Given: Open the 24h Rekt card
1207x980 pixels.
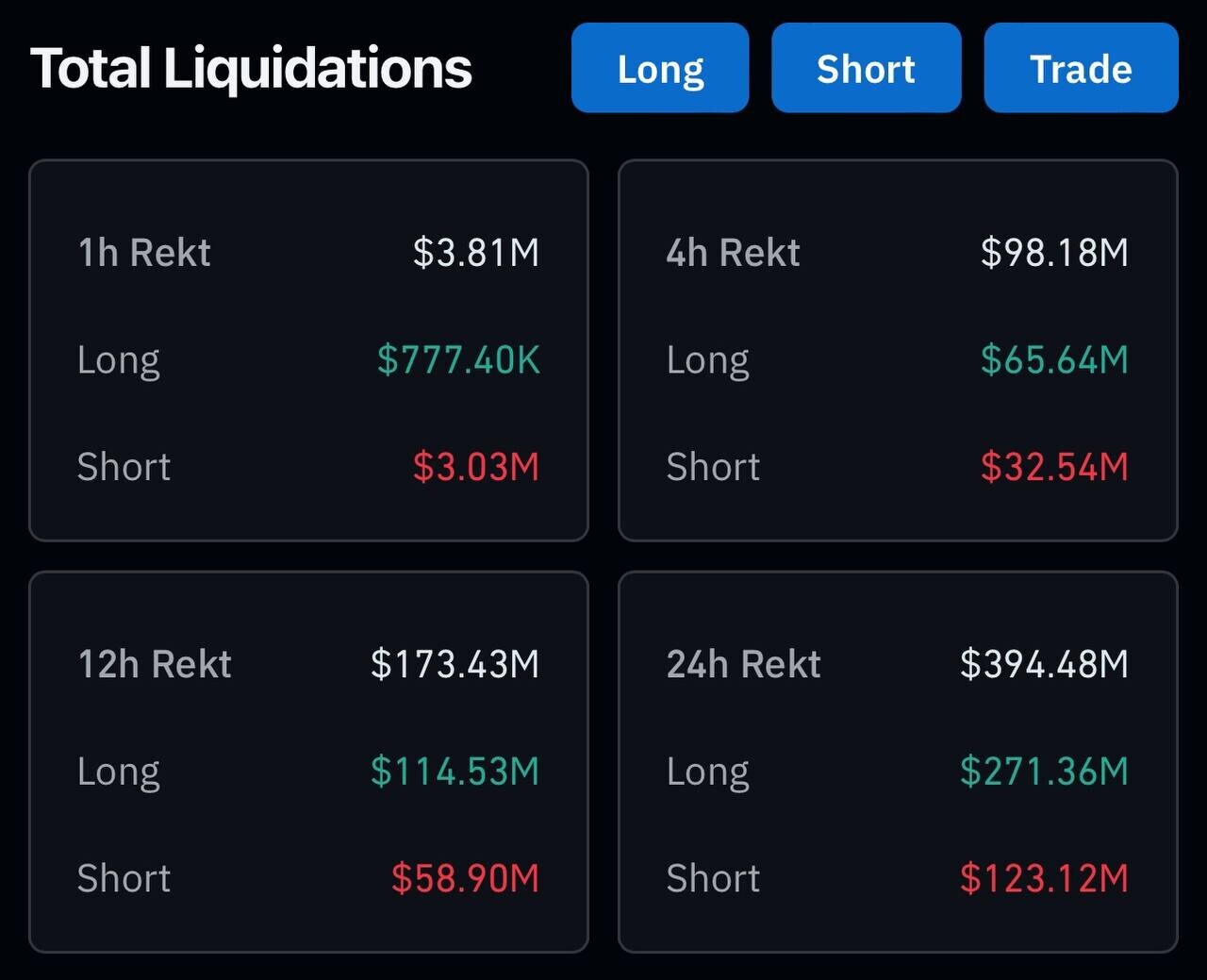Looking at the screenshot, I should click(x=898, y=762).
